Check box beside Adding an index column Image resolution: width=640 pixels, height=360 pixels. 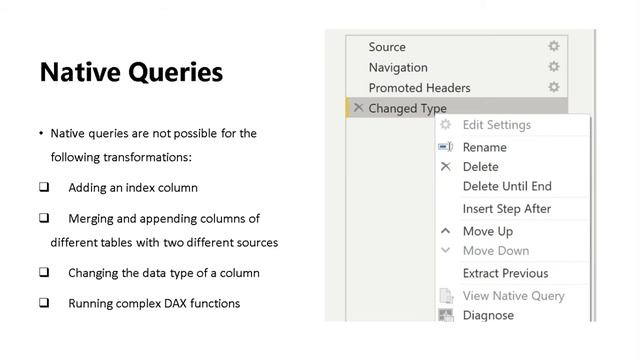click(x=44, y=187)
